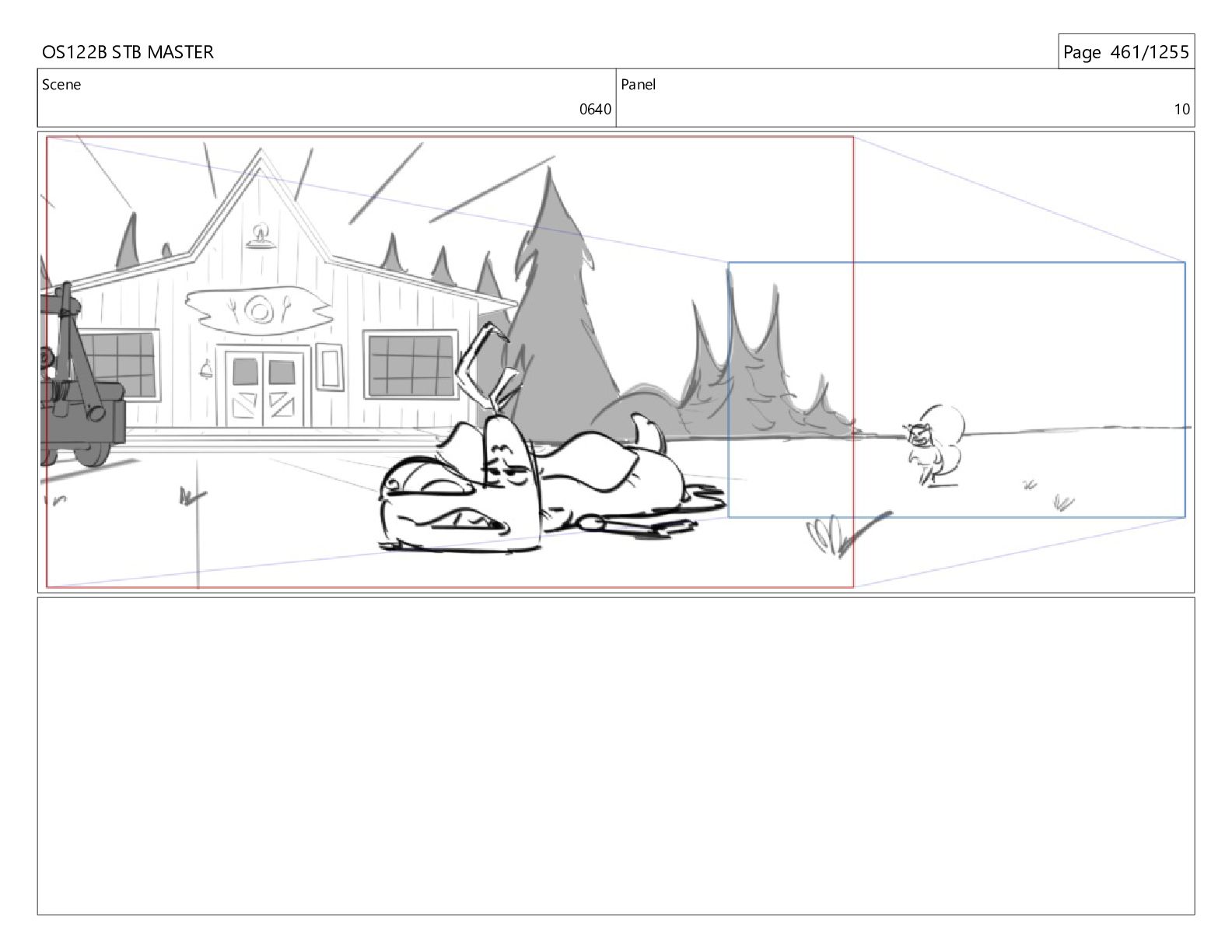Viewport: 1232px width, 952px height.
Task: Select panel number 10
Action: click(1181, 110)
